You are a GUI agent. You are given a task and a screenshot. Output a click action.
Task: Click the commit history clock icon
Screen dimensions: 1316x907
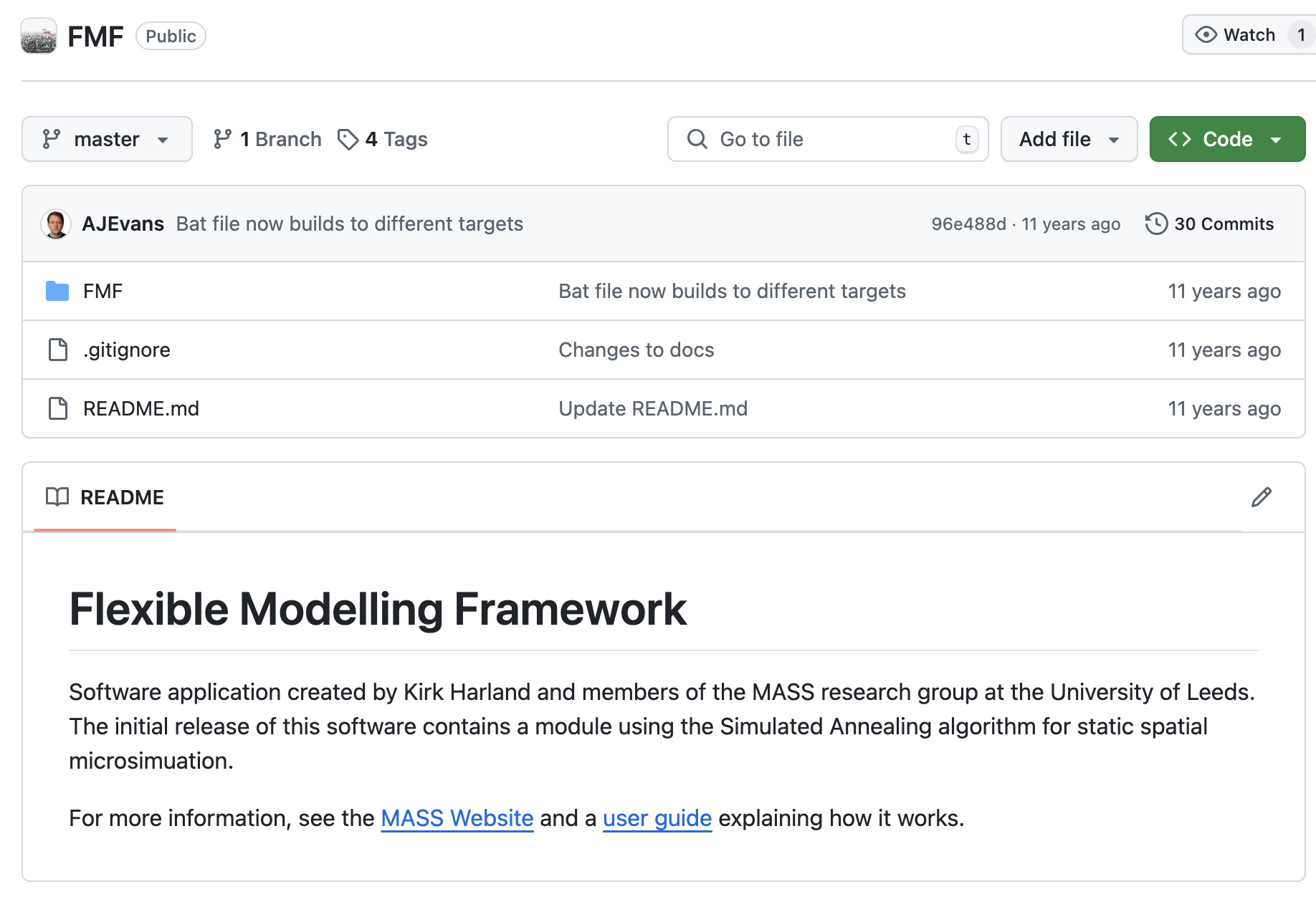point(1155,224)
